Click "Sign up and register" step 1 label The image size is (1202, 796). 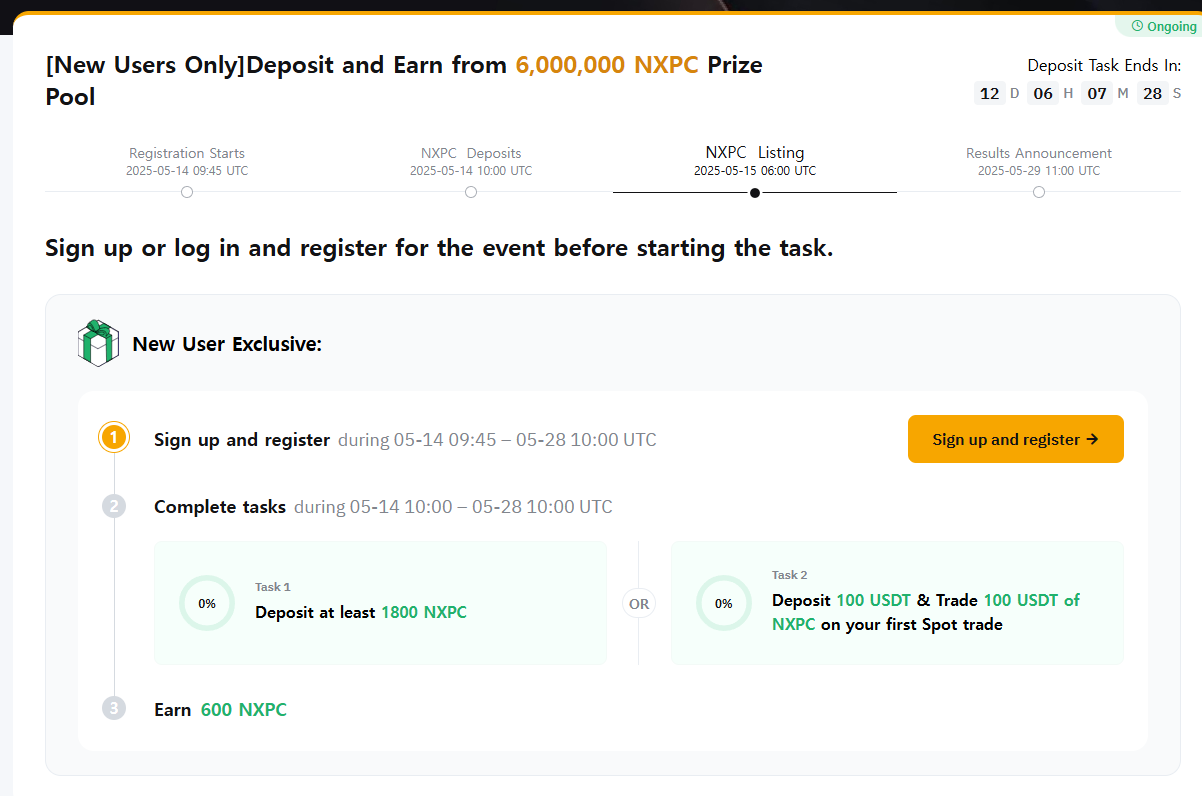click(242, 440)
